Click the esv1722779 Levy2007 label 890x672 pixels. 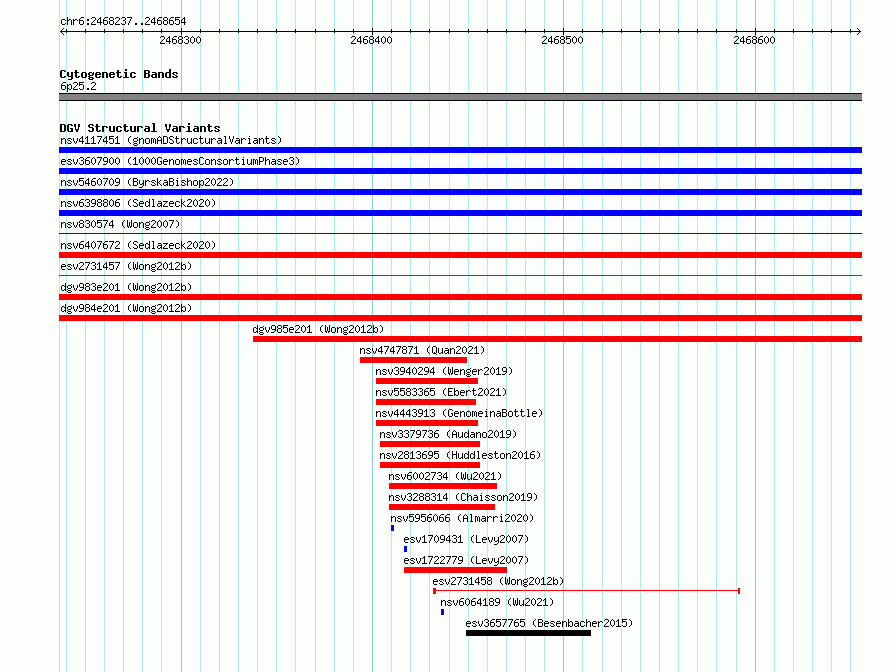[x=466, y=560]
